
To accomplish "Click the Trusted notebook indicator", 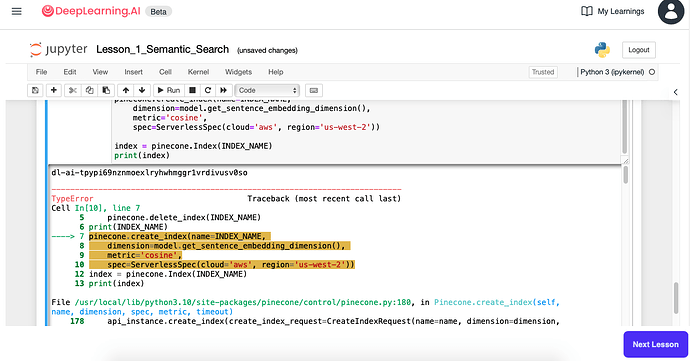I will tap(543, 72).
